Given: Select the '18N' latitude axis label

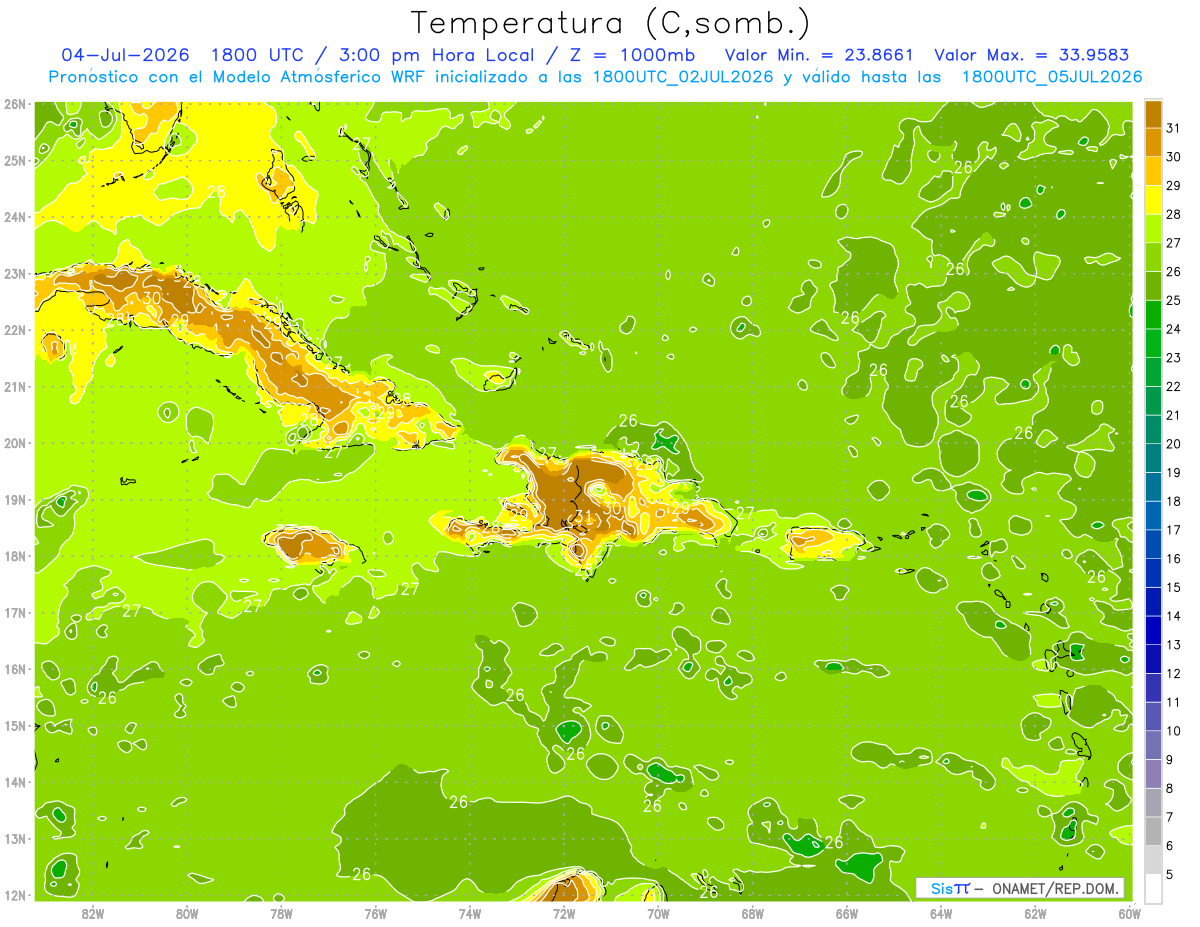Looking at the screenshot, I should (15, 556).
